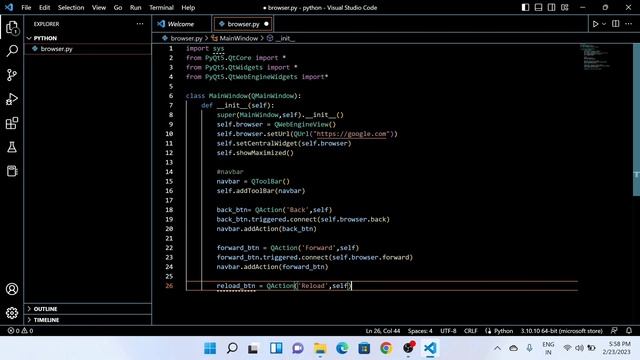Image resolution: width=640 pixels, height=360 pixels.
Task: Open Windows Start button
Action: (x=210, y=348)
